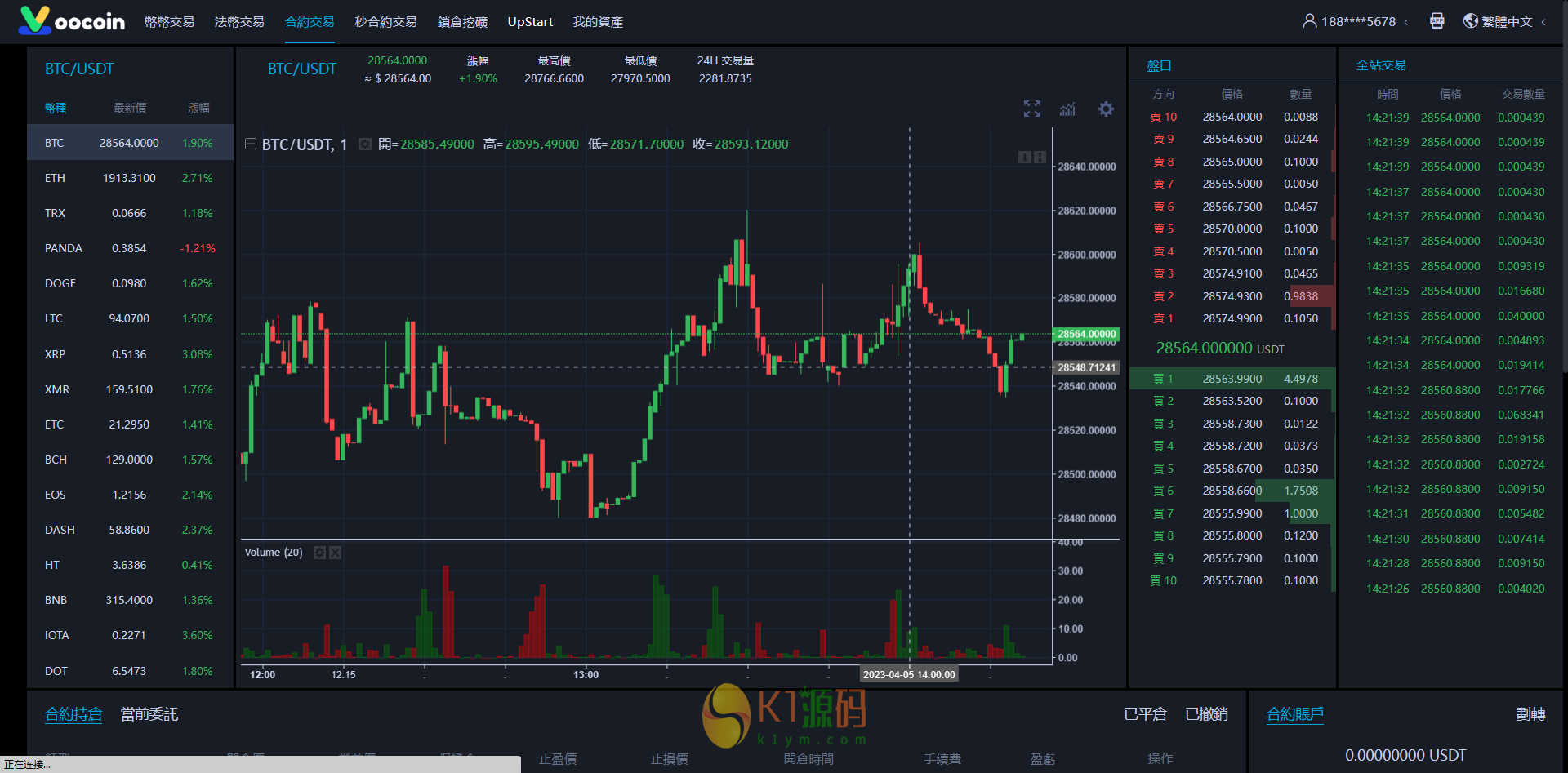
Task: Expand the 188****5678 account dropdown arrow
Action: (x=1405, y=22)
